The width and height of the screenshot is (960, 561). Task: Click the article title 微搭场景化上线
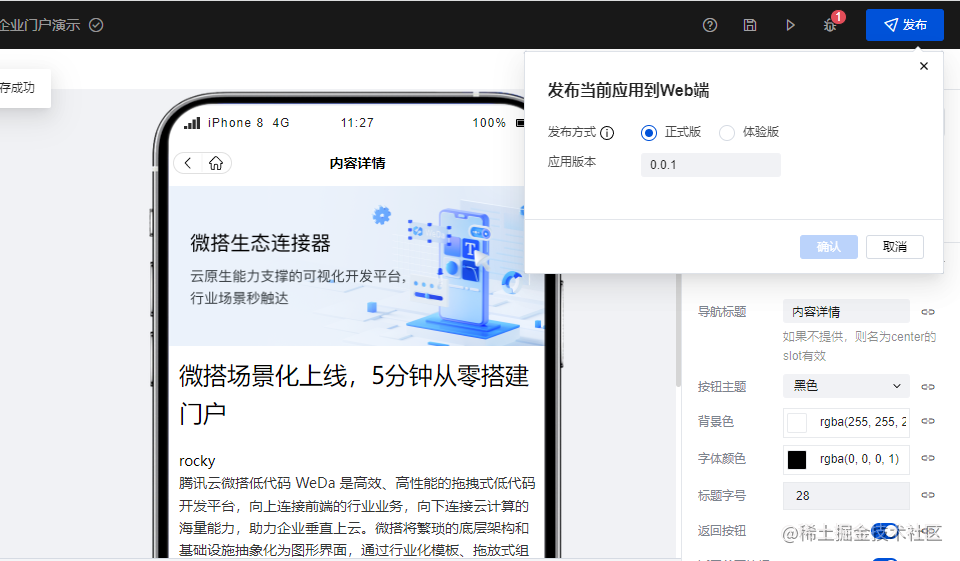click(353, 394)
